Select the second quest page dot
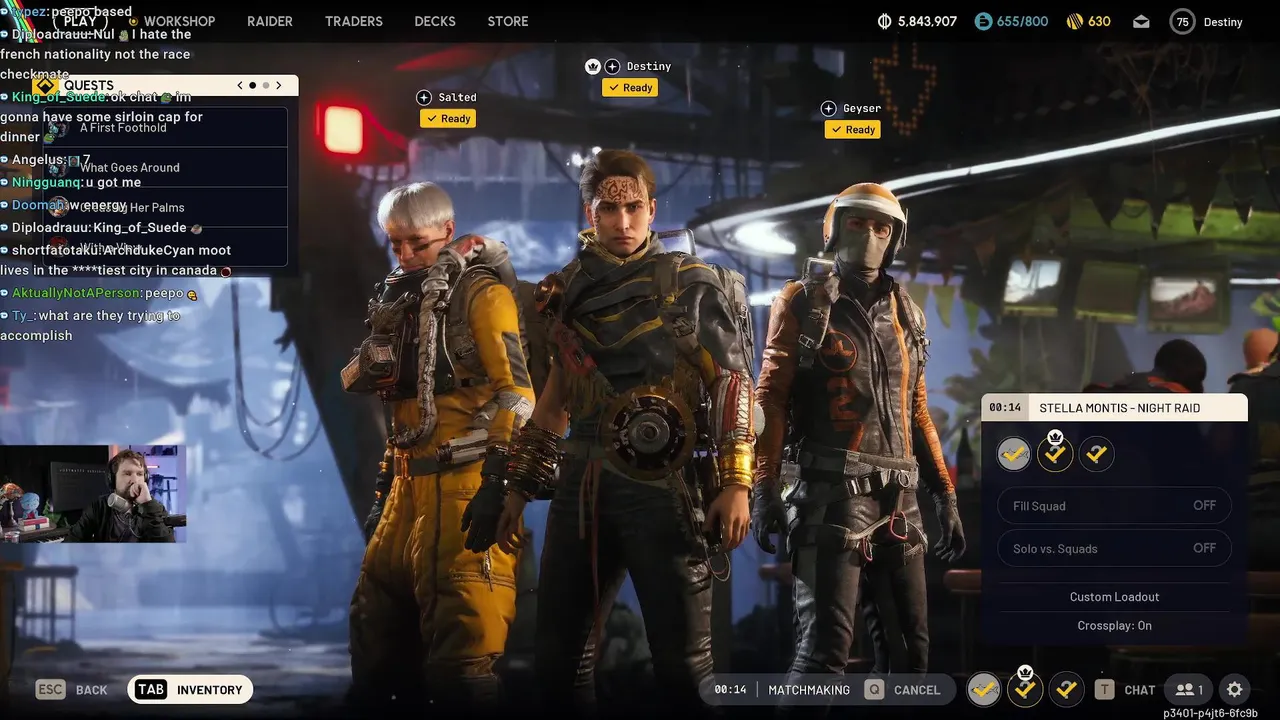Image resolution: width=1280 pixels, height=720 pixels. tap(266, 86)
